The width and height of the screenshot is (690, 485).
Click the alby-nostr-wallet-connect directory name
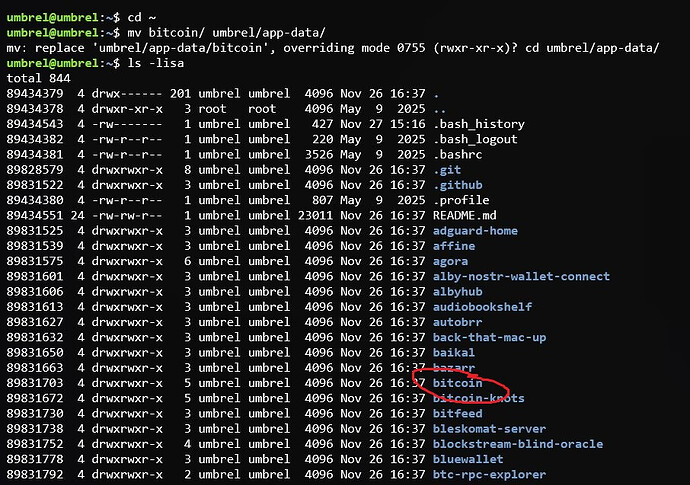tap(521, 276)
